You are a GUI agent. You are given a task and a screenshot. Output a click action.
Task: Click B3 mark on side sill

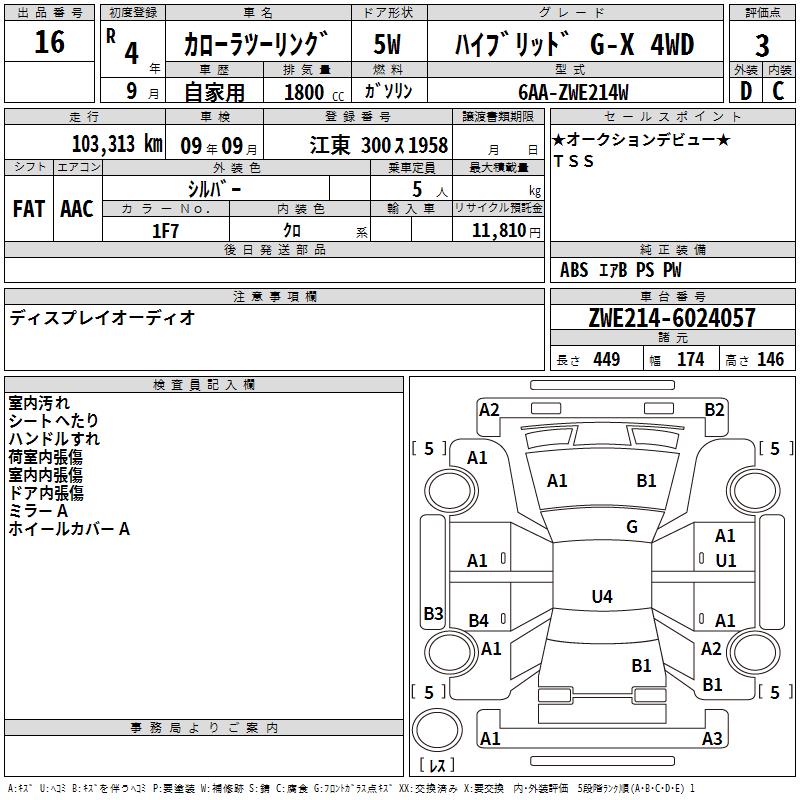tap(433, 613)
